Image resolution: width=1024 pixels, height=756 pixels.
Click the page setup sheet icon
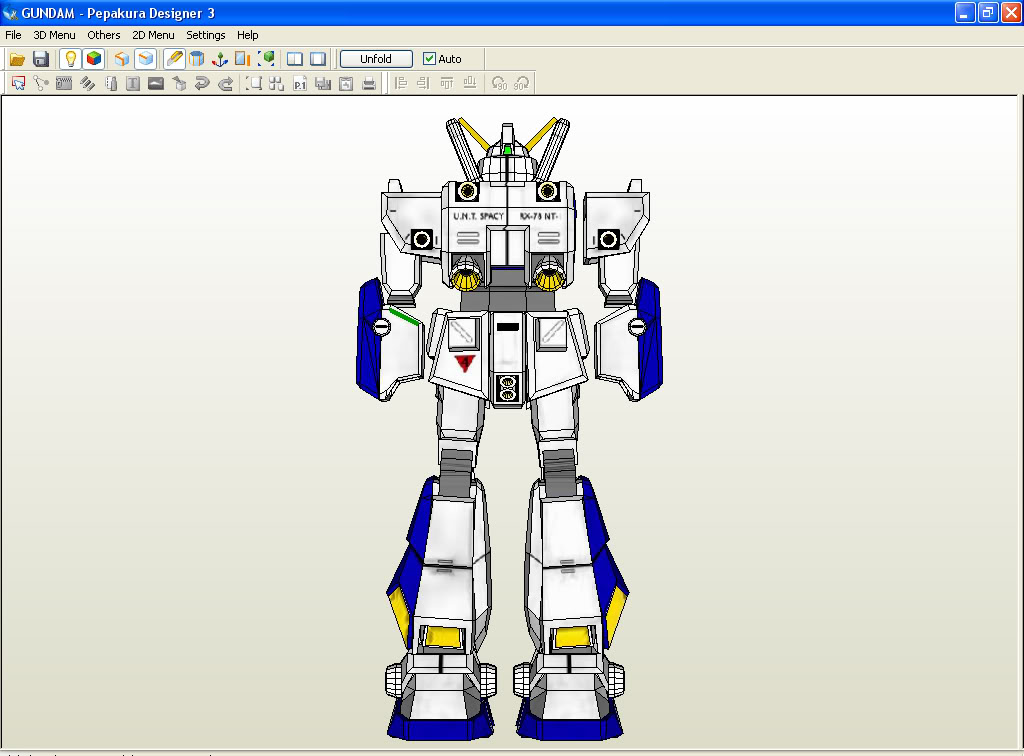pyautogui.click(x=345, y=84)
